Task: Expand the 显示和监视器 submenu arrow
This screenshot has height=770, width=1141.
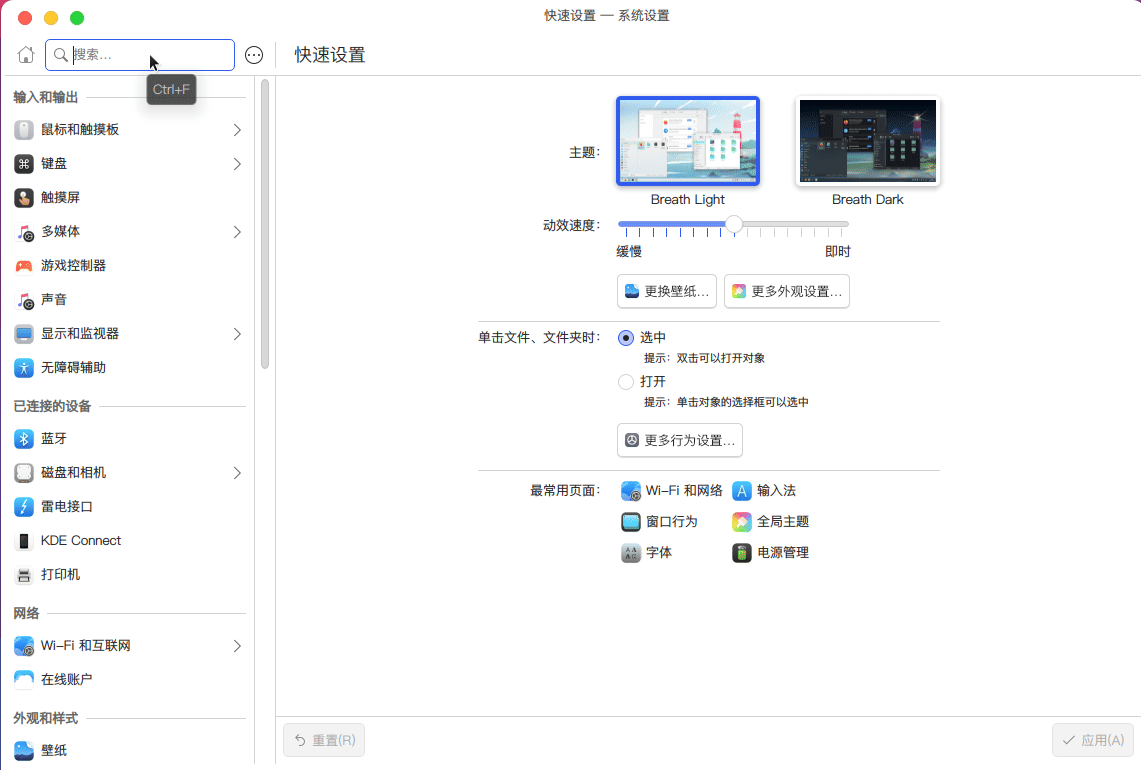Action: [x=237, y=334]
